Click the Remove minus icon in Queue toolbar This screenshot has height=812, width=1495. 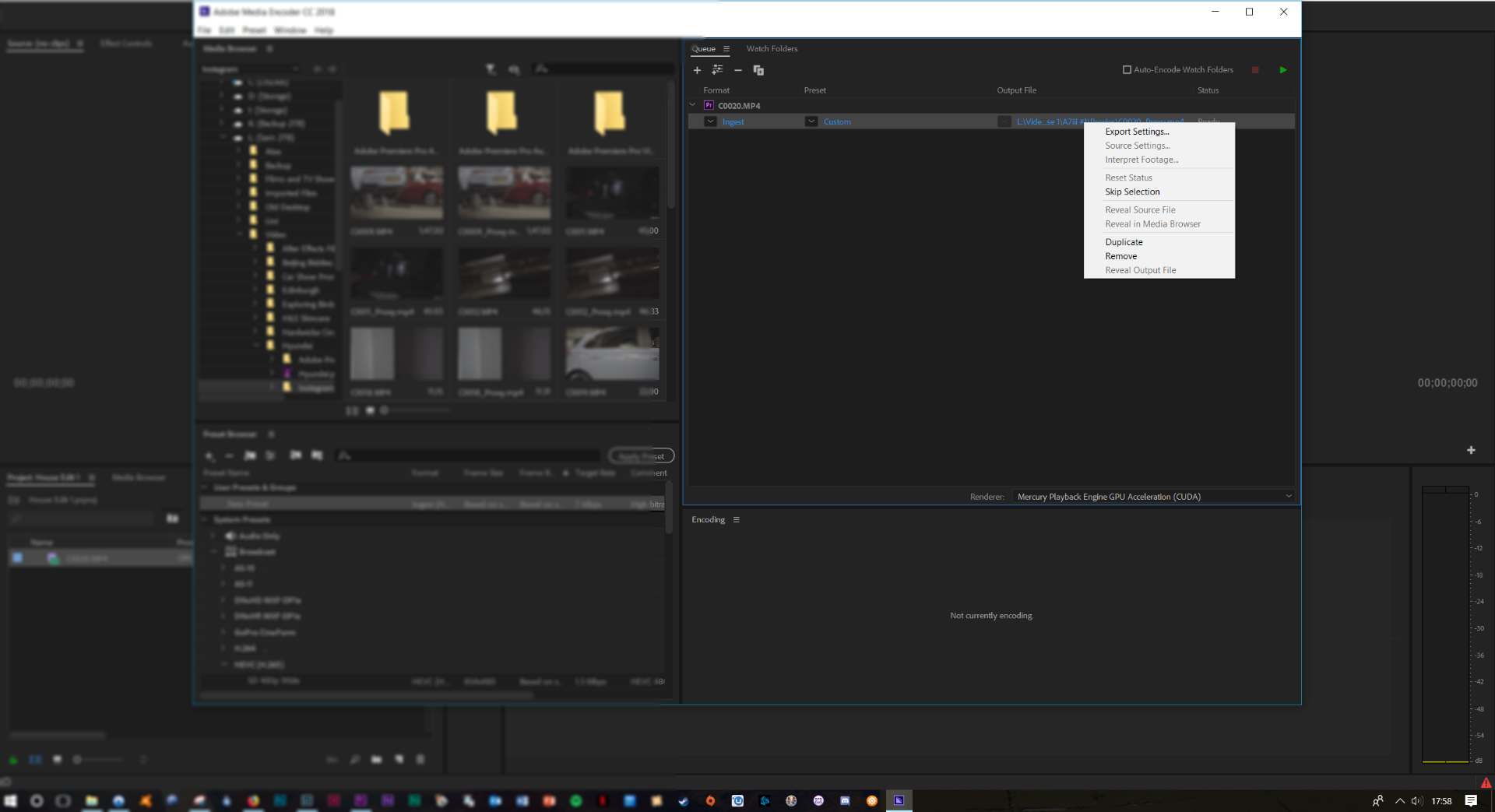(x=738, y=70)
